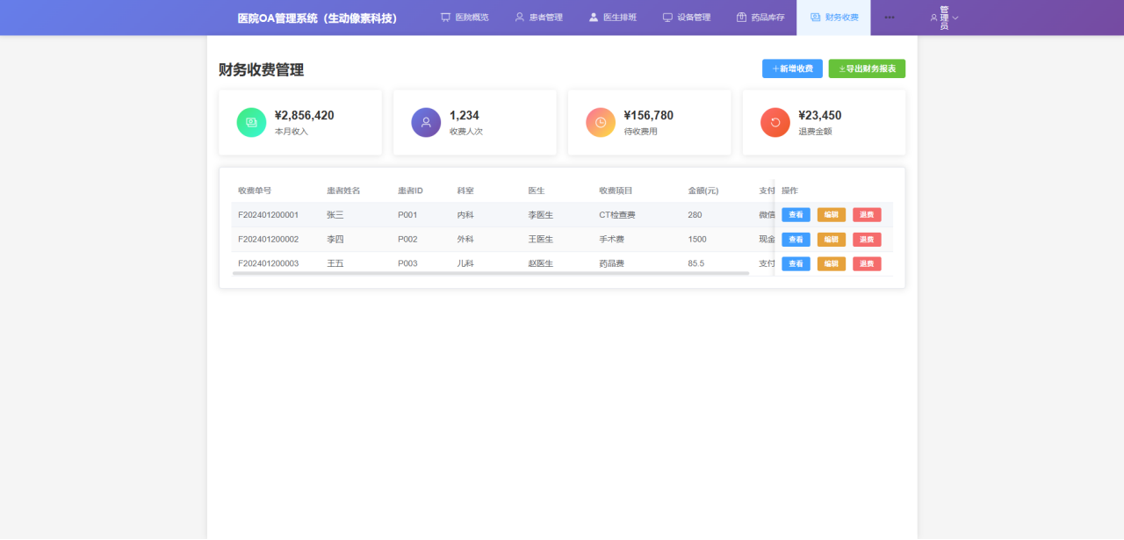Click the 手术费 item cell
The image size is (1124, 540).
click(x=611, y=239)
